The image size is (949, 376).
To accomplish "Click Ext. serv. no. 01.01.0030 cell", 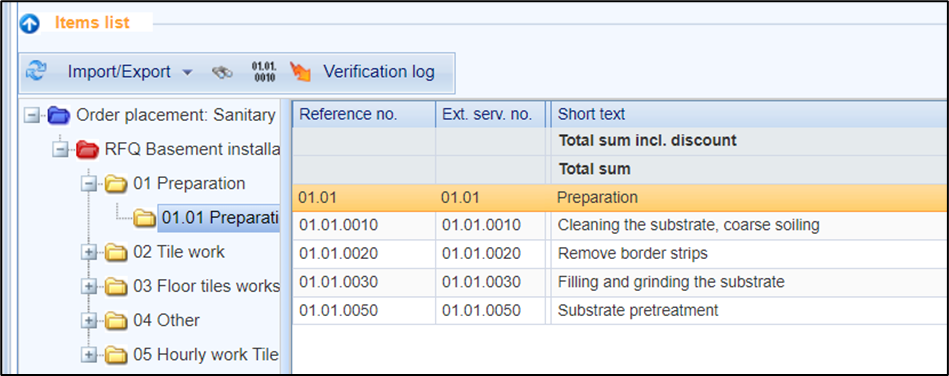I will click(x=490, y=282).
